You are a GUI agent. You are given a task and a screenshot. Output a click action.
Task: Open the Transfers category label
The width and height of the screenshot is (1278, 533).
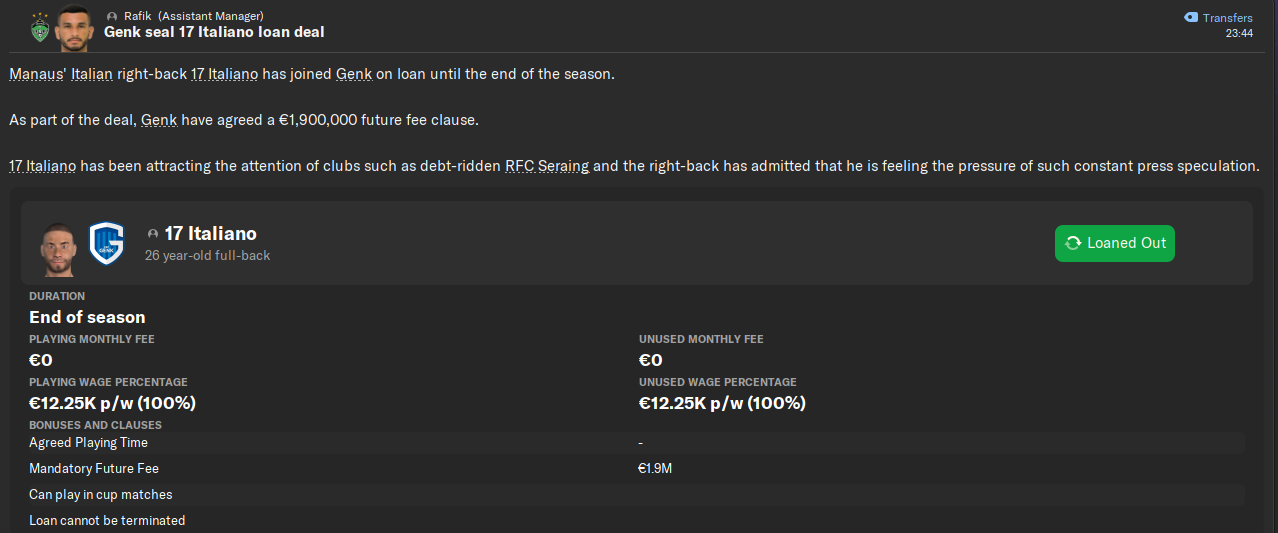tap(1227, 18)
